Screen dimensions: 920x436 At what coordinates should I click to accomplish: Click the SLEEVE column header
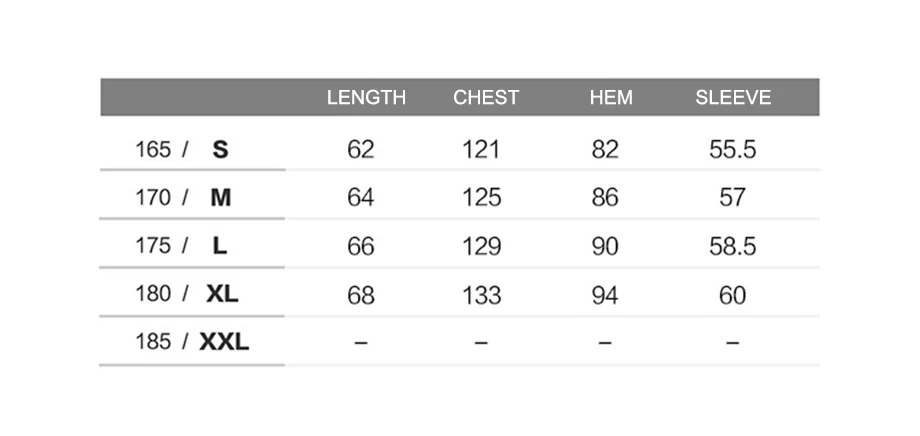[x=733, y=97]
